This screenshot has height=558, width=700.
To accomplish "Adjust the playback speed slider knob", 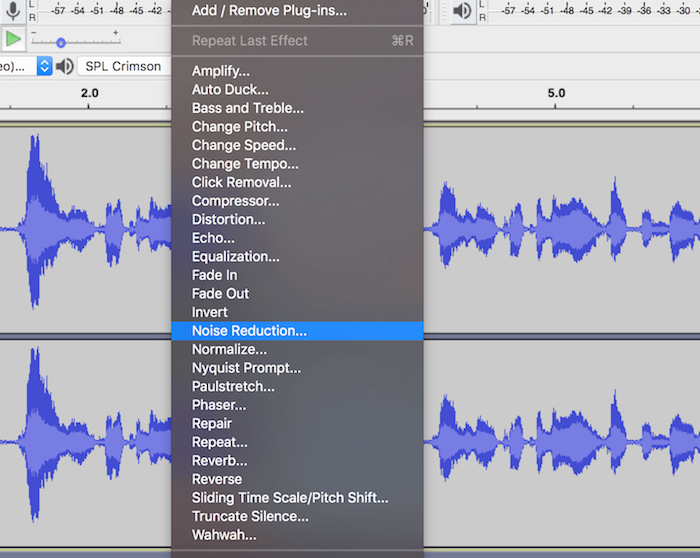I will (x=61, y=43).
